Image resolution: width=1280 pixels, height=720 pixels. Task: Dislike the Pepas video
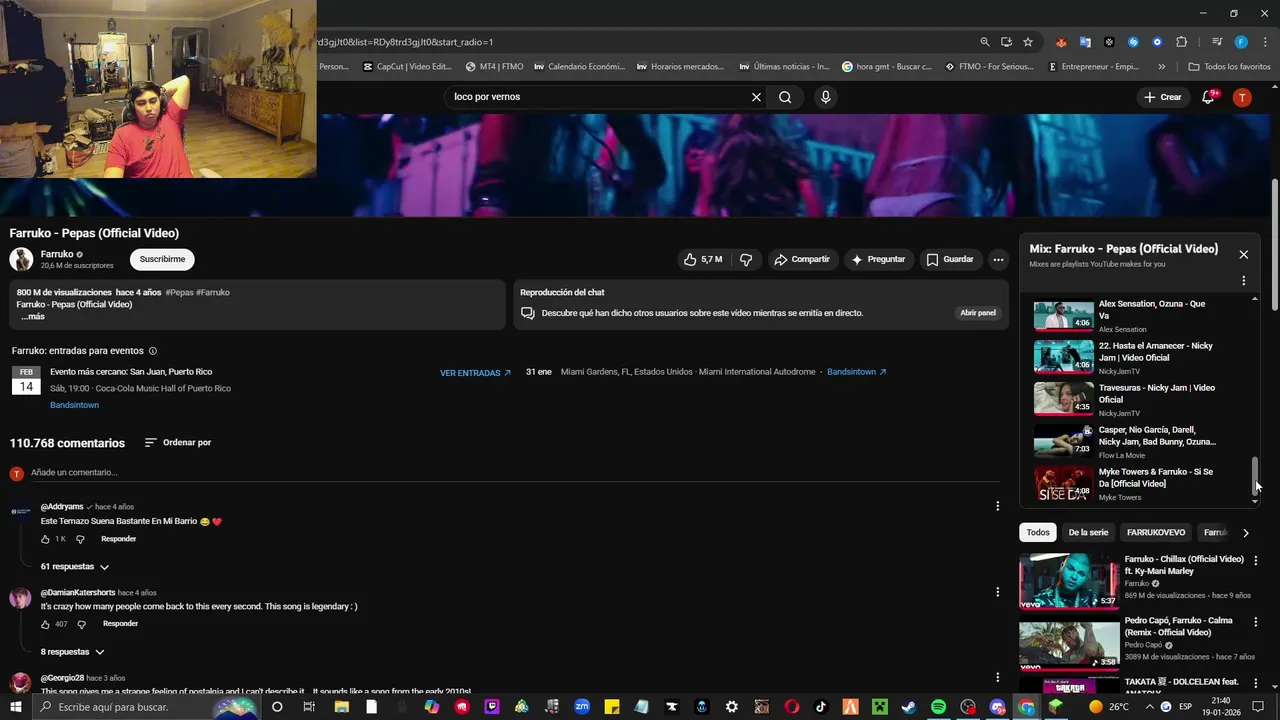(x=746, y=259)
